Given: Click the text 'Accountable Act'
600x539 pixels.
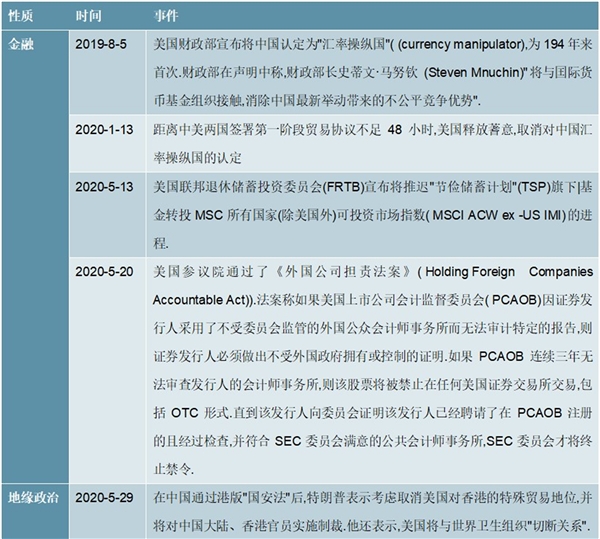Looking at the screenshot, I should coord(201,300).
